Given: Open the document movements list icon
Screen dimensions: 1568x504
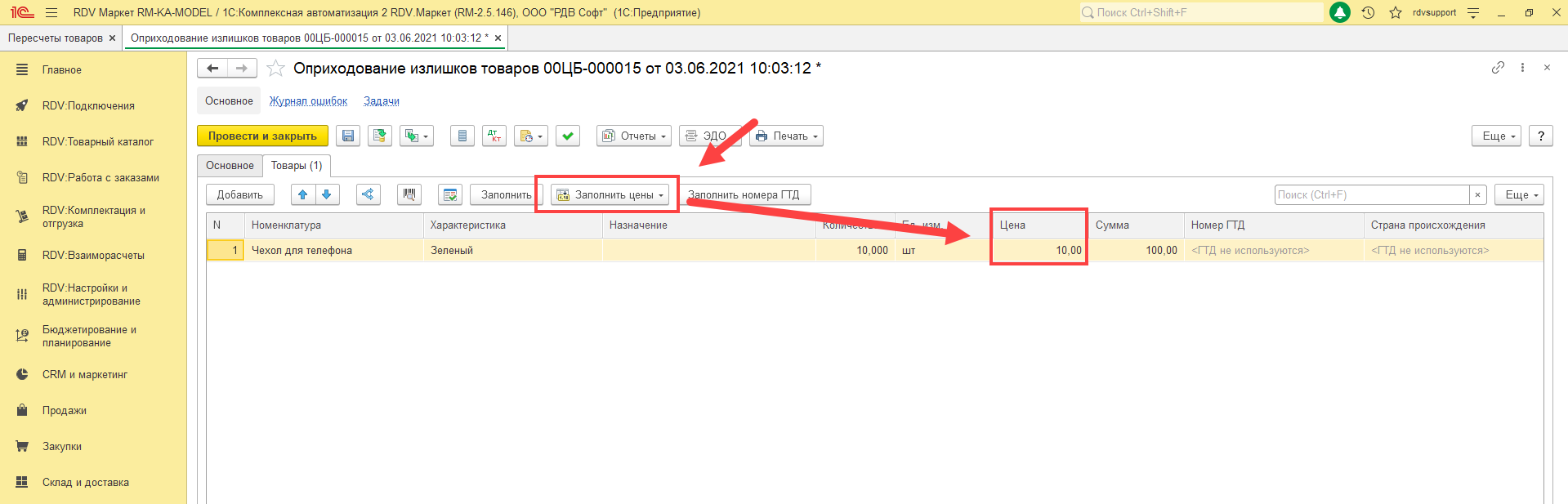Looking at the screenshot, I should (x=462, y=136).
